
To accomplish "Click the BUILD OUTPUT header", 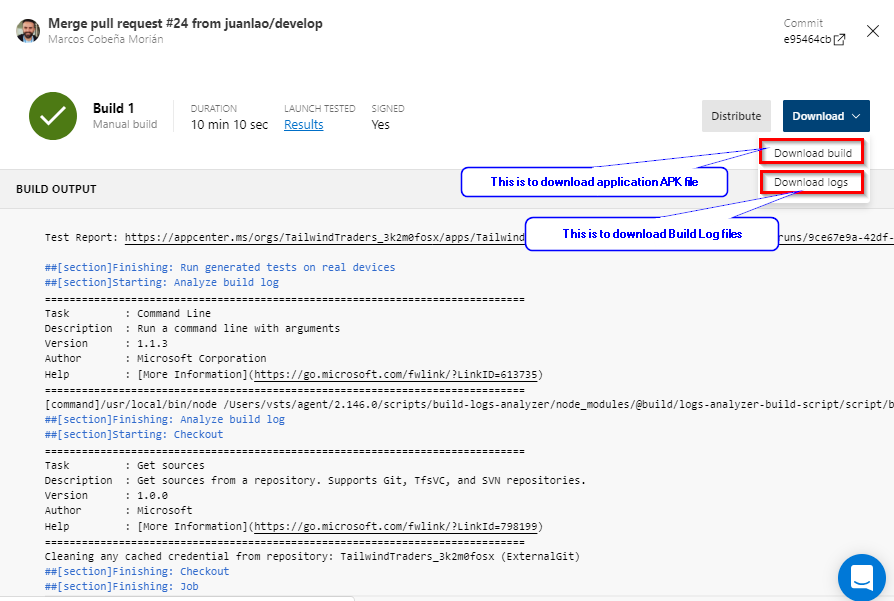I will point(56,189).
